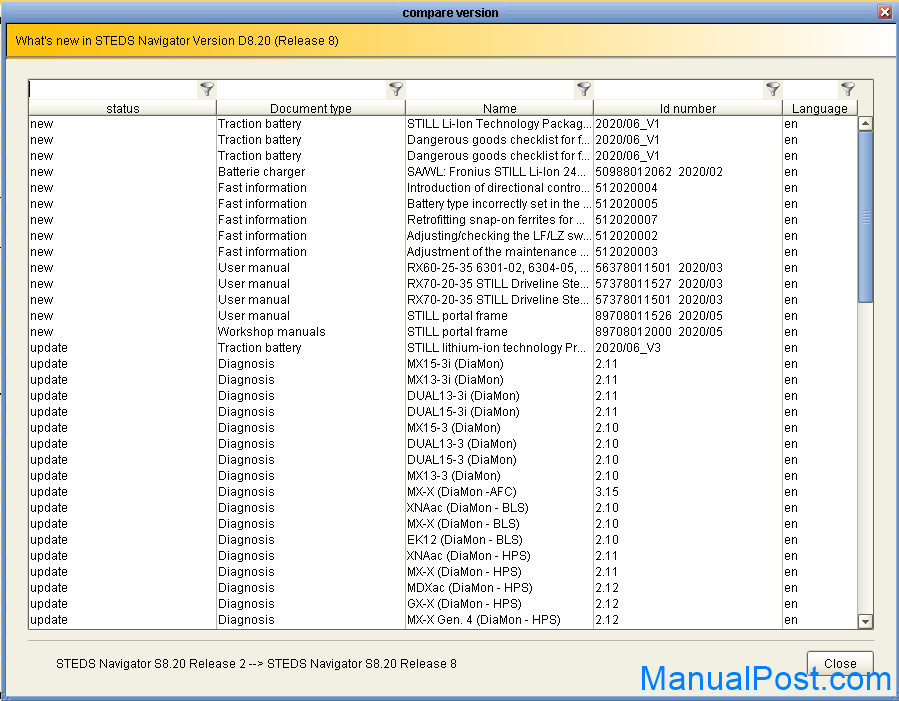Select the XNAac (DiaMon - HPS) row

443,557
